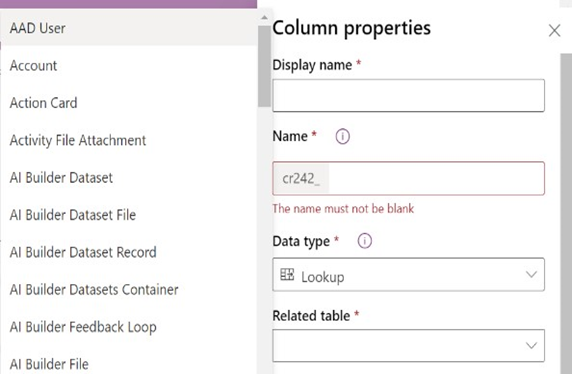Pick Action Card from the list

[128, 103]
